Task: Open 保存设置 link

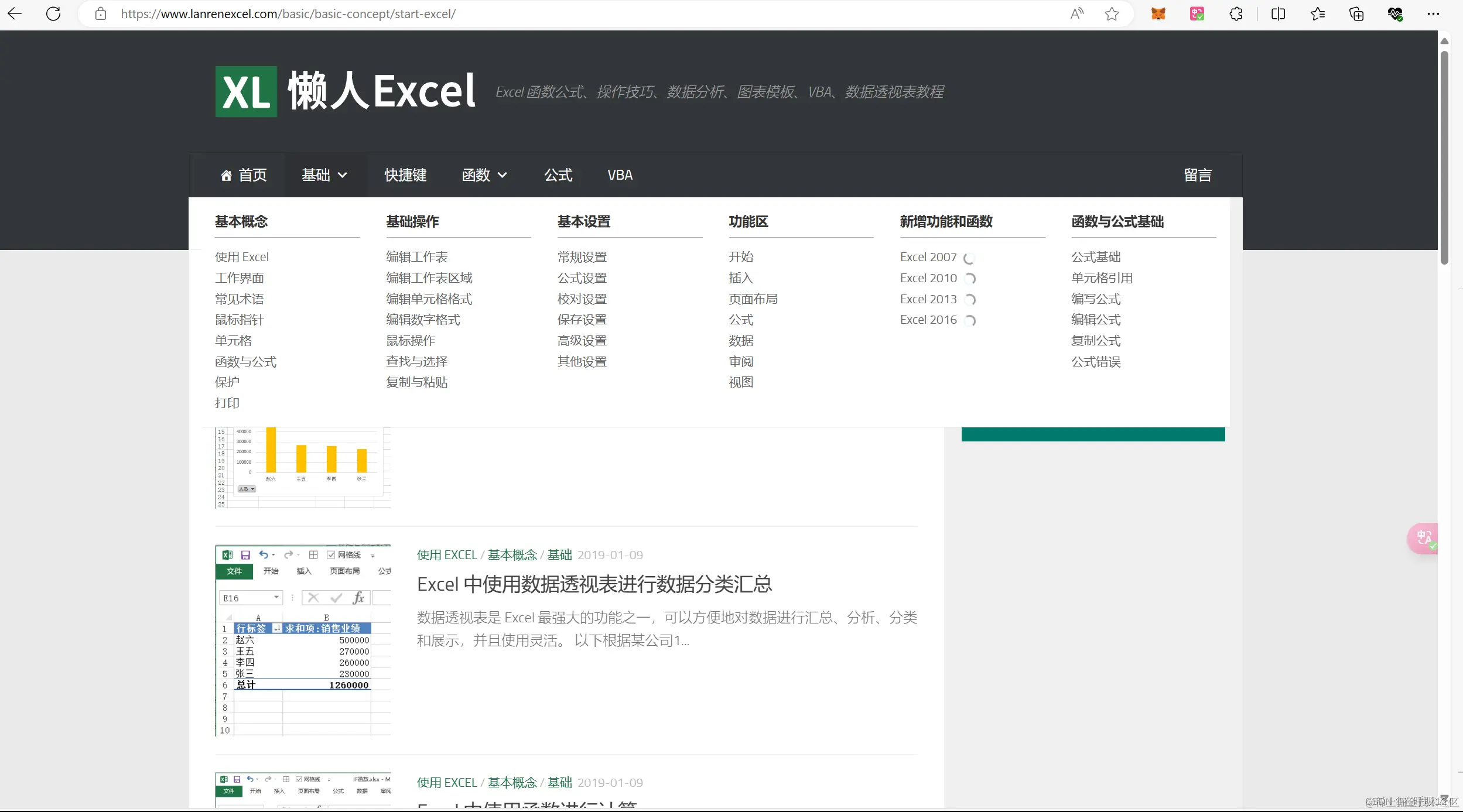Action: pyautogui.click(x=582, y=320)
